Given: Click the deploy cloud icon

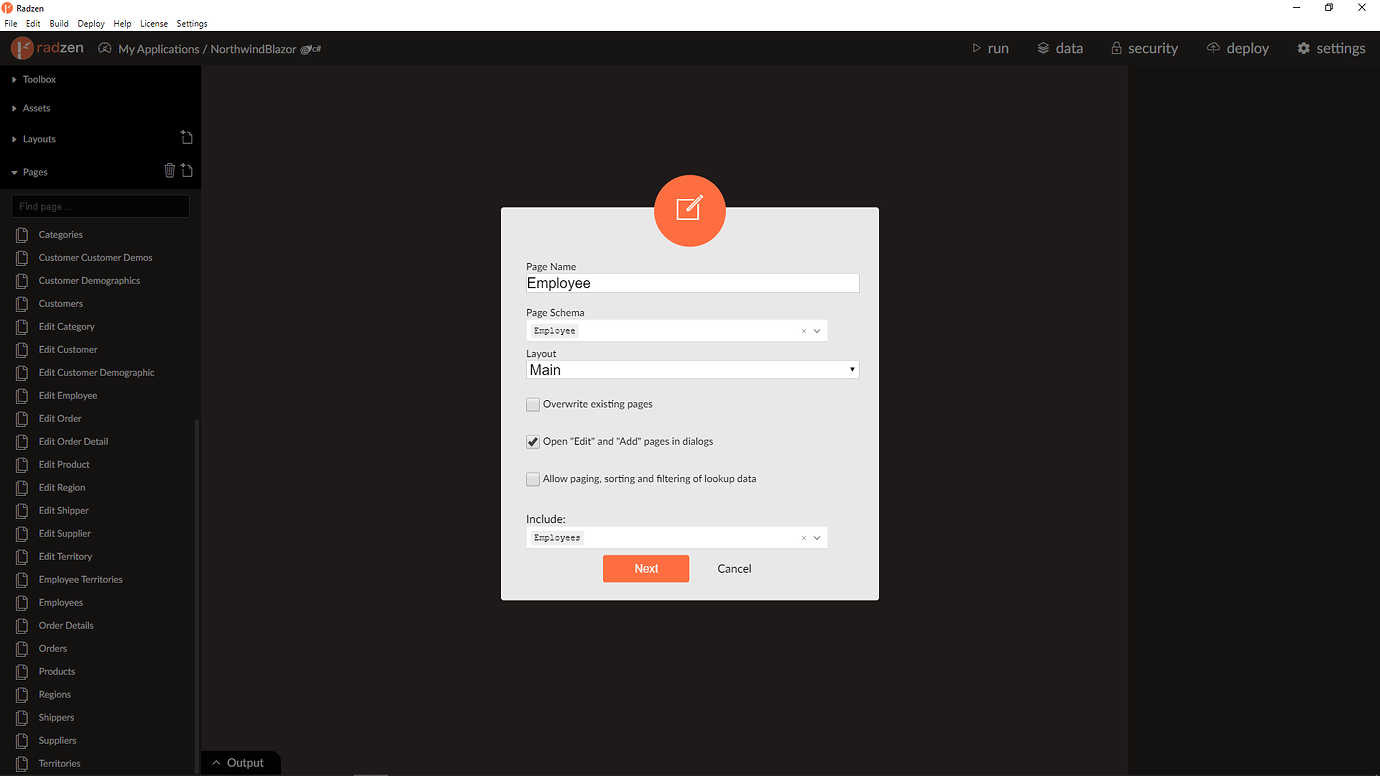Looking at the screenshot, I should tap(1213, 48).
